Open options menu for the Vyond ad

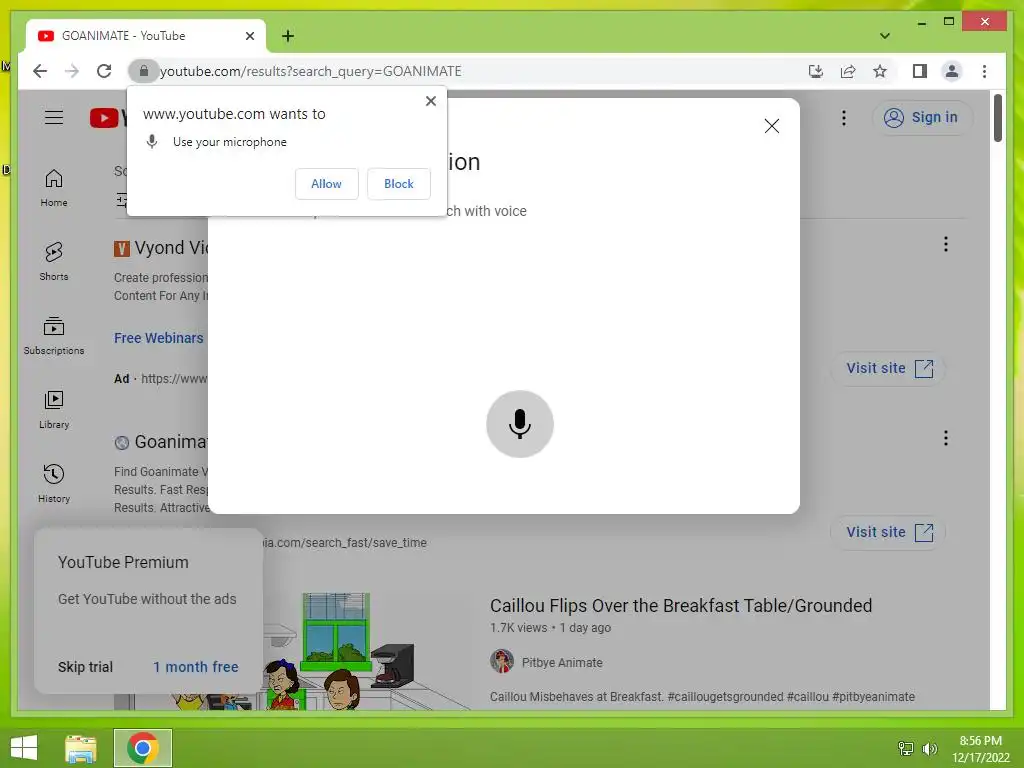click(946, 244)
